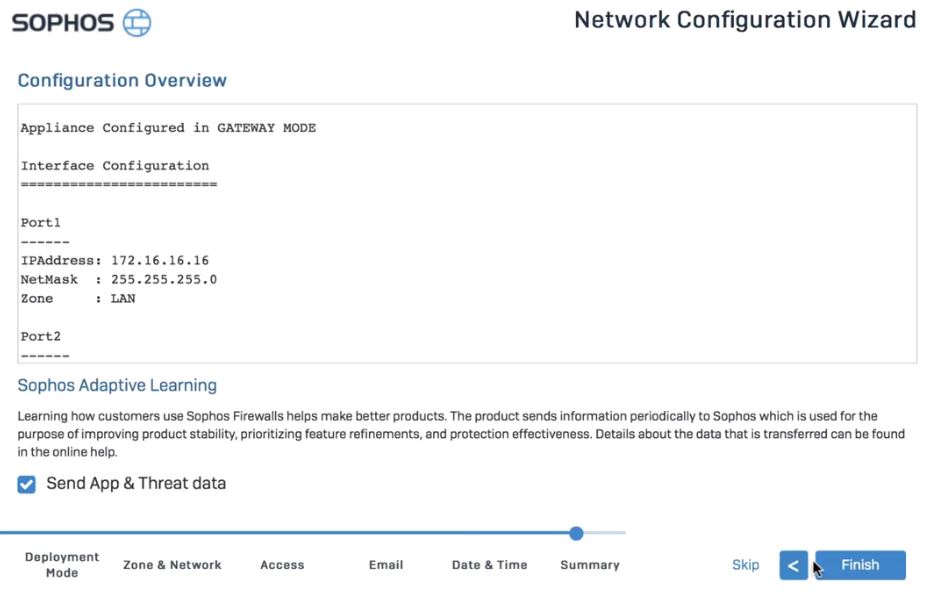Click the Sophos Adaptive Learning heading
Image resolution: width=928 pixels, height=598 pixels.
[117, 385]
